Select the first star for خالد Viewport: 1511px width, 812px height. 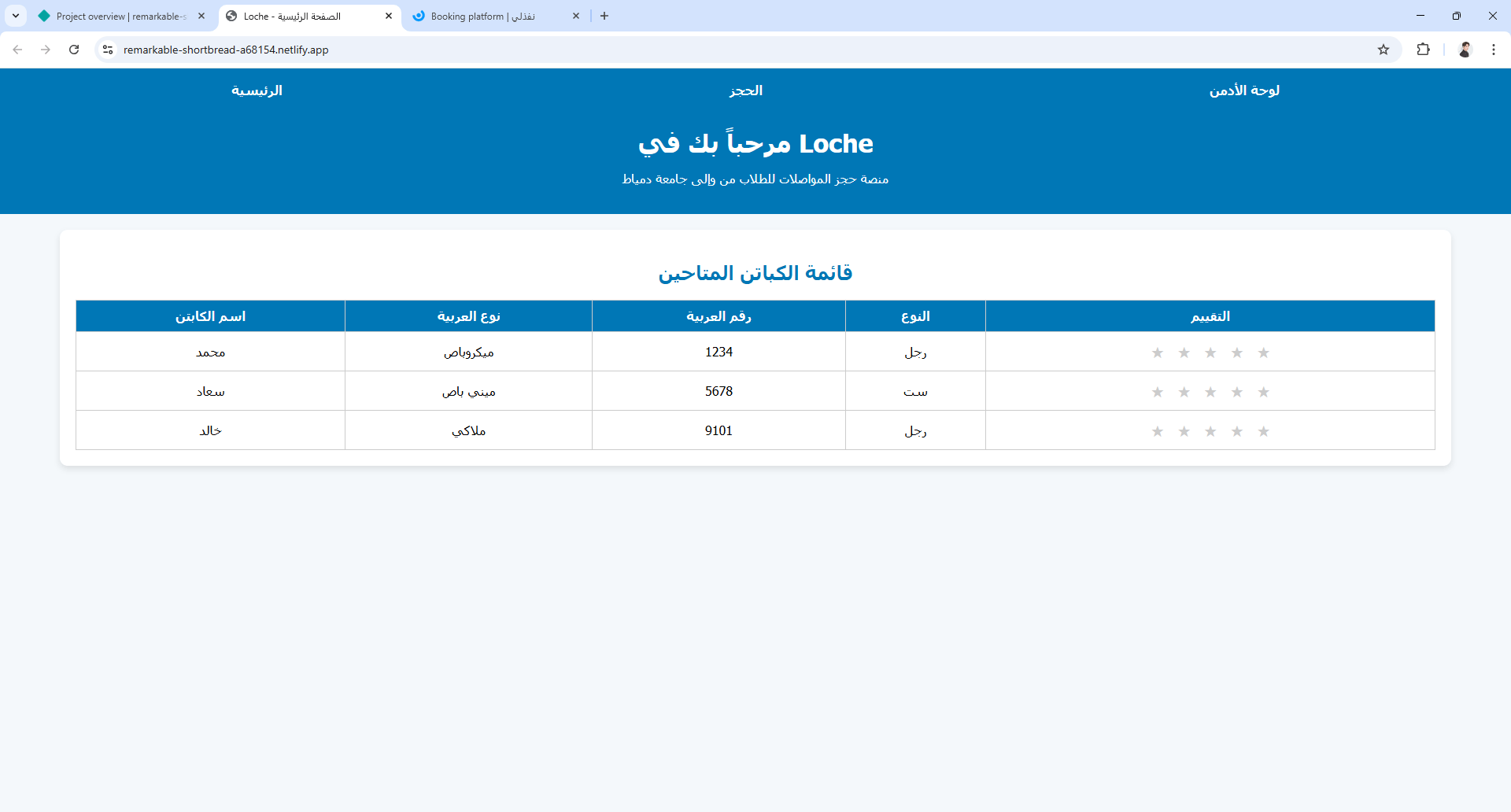click(1157, 430)
